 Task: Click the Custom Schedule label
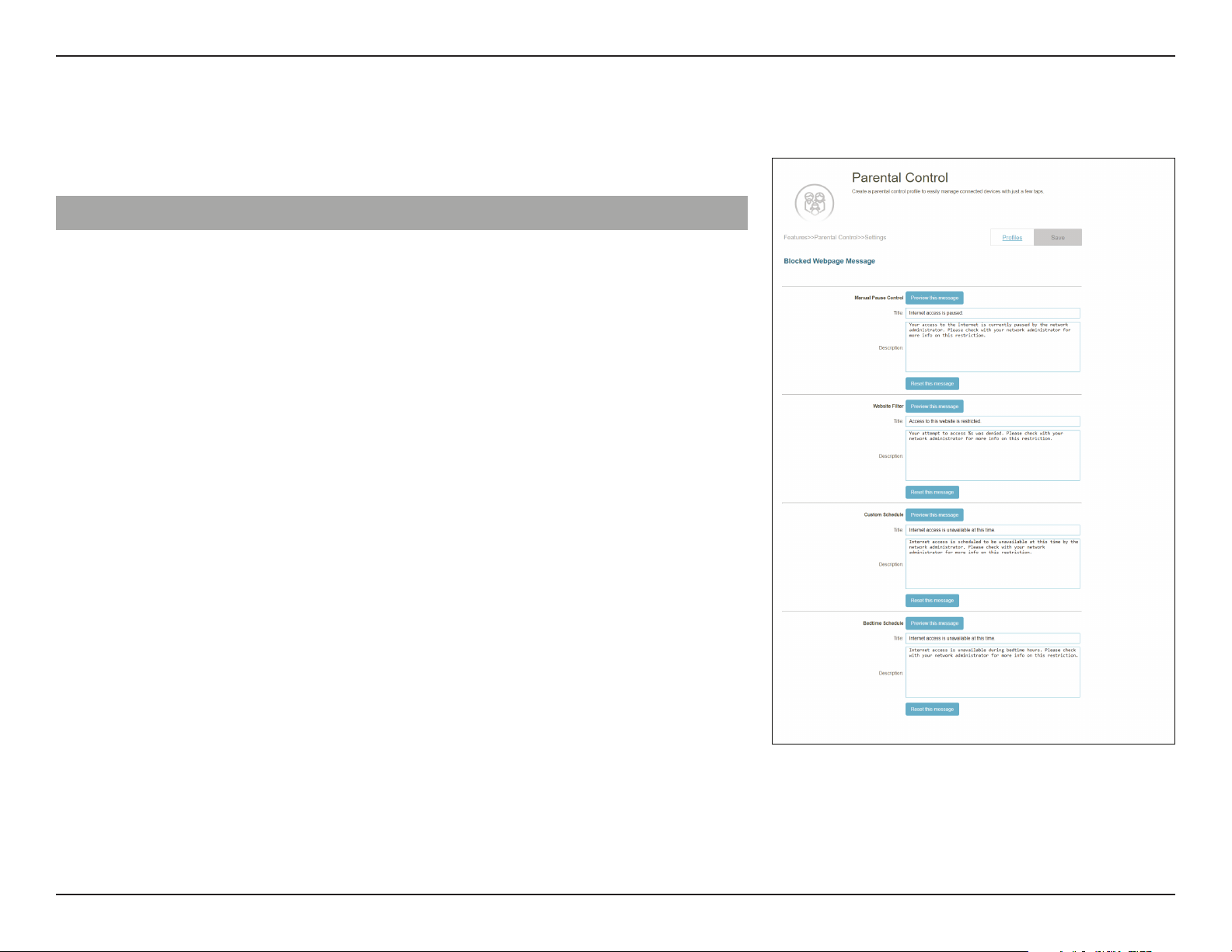[884, 514]
